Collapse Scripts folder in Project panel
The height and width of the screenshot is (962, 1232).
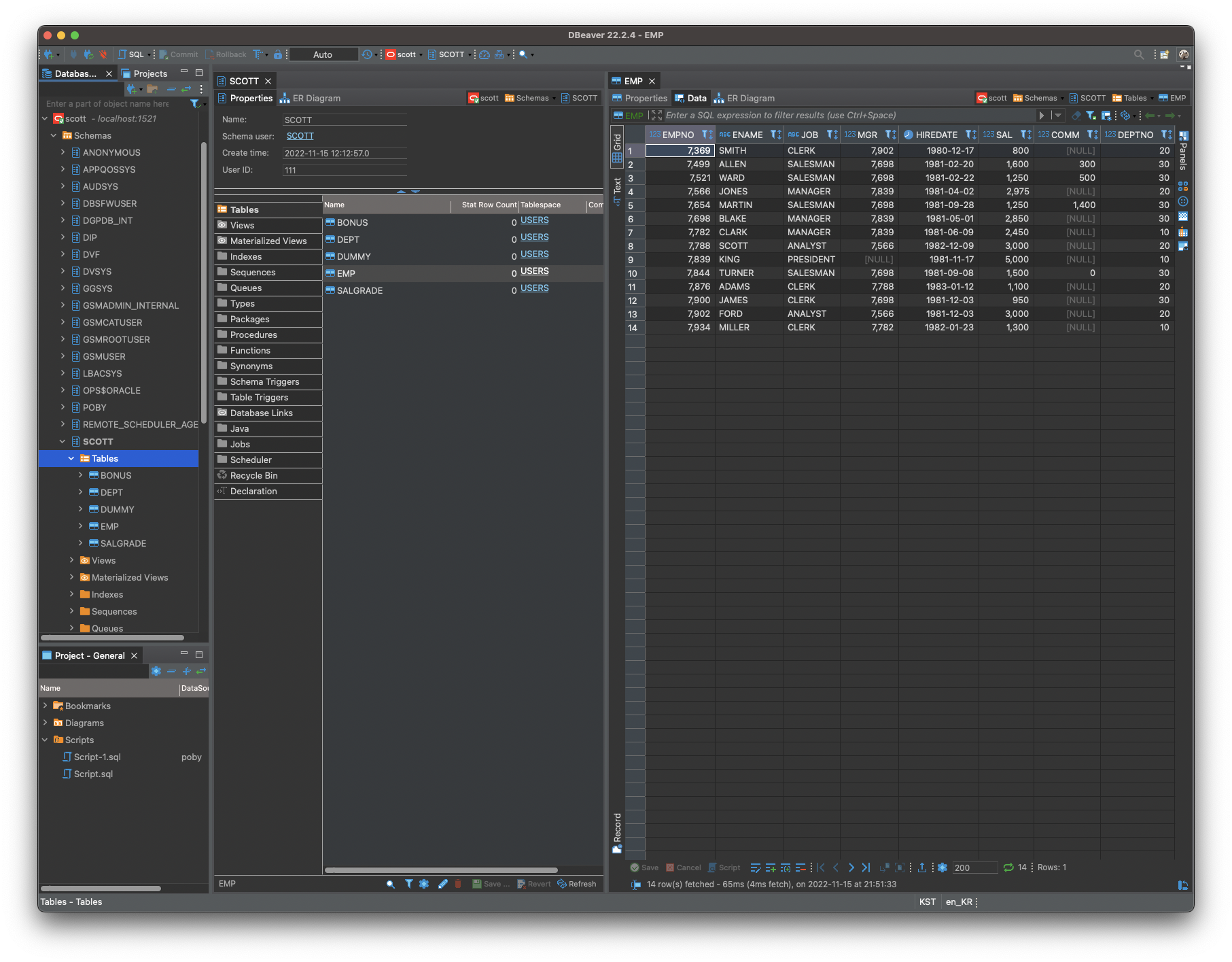(x=45, y=740)
